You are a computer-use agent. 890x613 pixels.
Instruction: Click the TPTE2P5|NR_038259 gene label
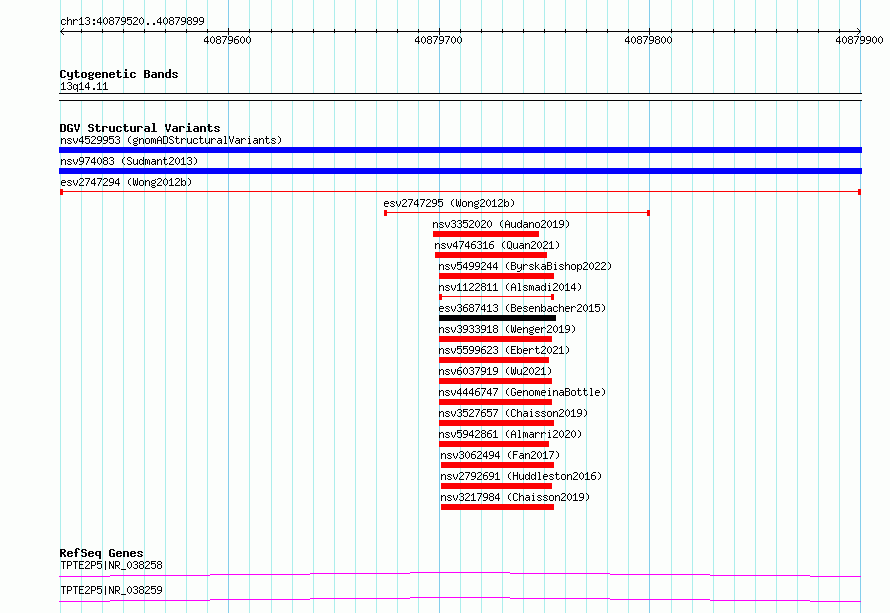pos(111,590)
